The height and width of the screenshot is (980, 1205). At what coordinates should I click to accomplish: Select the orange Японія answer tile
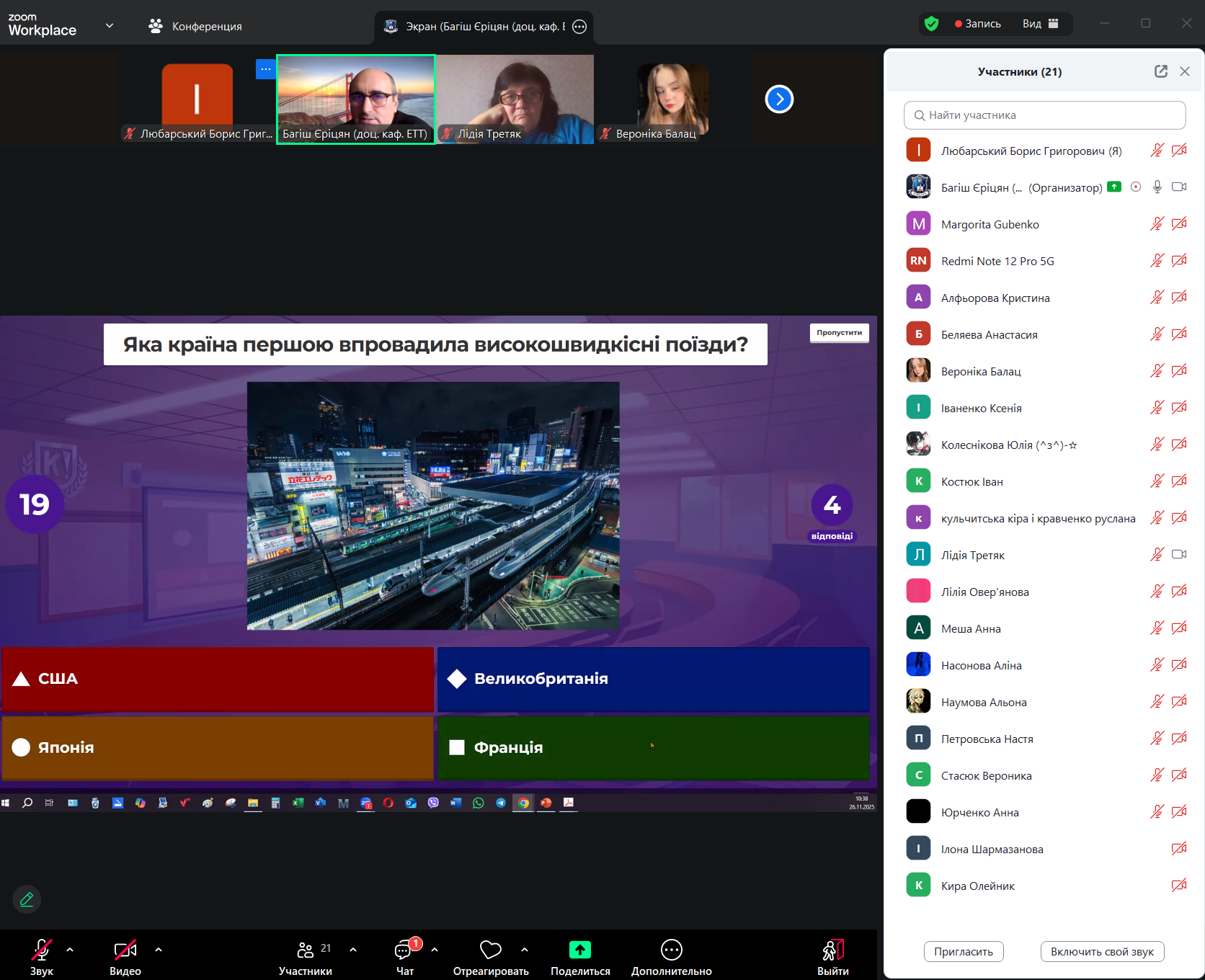click(217, 748)
